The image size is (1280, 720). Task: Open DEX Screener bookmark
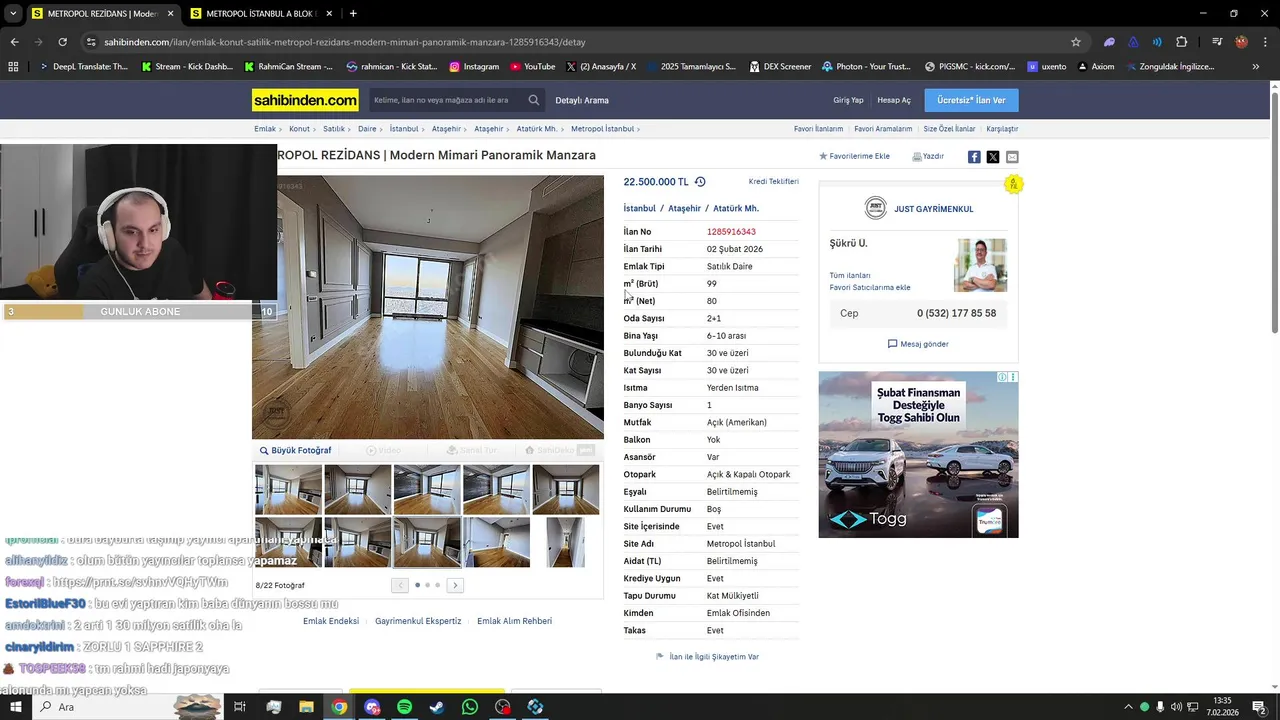point(780,67)
